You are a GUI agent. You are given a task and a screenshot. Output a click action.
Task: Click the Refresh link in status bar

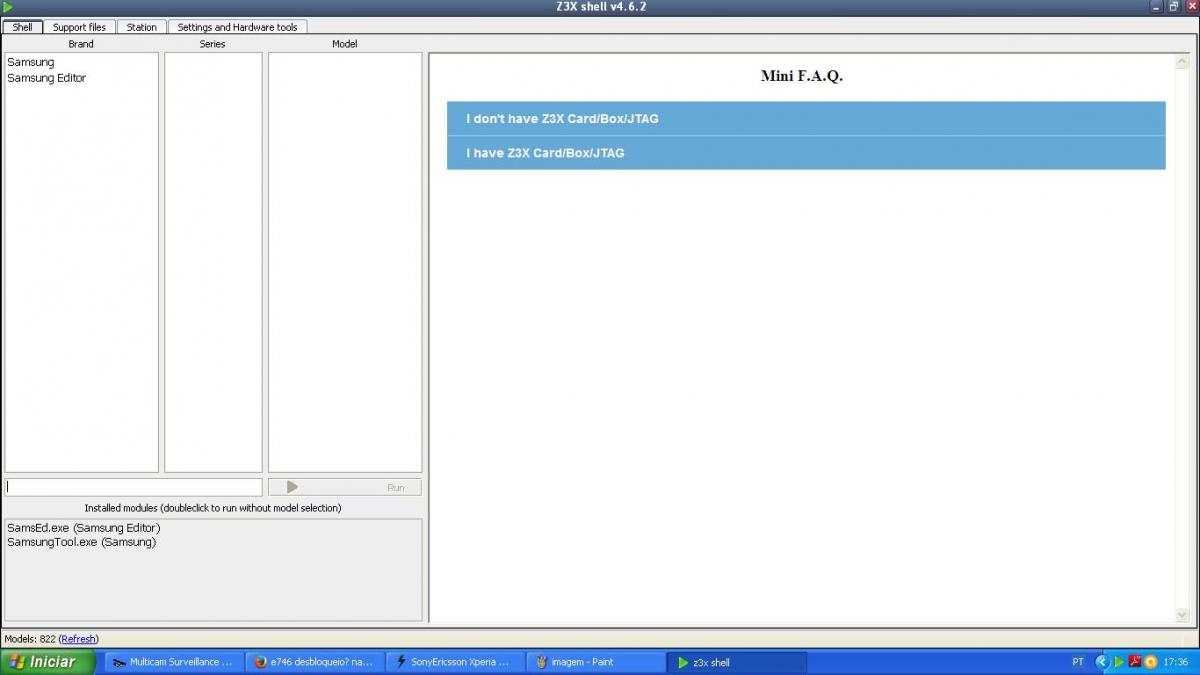[x=78, y=639]
